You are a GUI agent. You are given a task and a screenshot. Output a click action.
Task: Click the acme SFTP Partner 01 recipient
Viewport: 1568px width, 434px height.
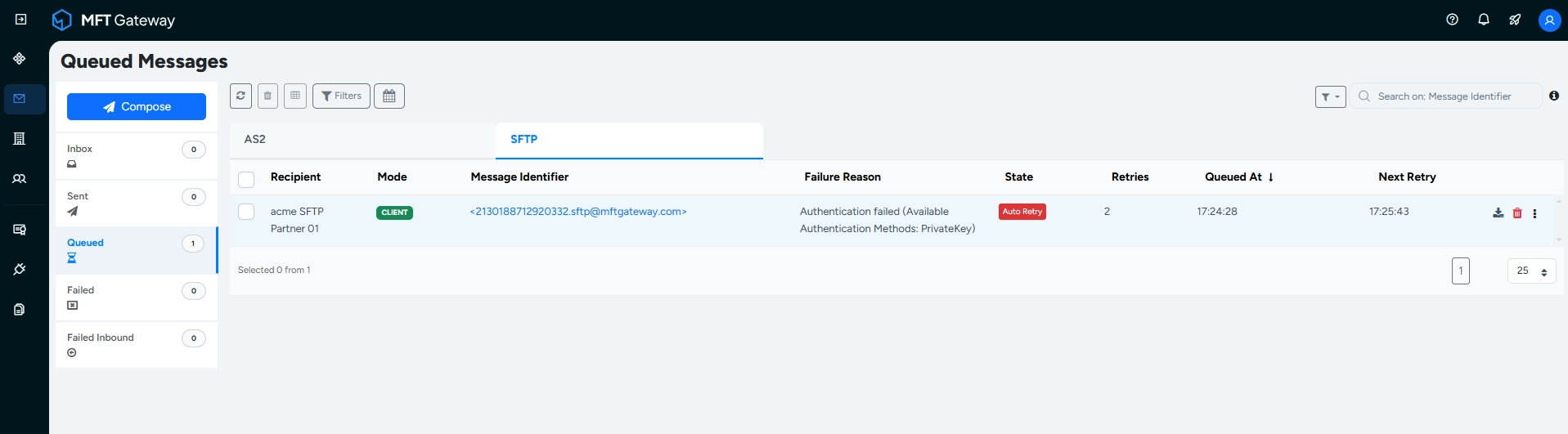click(x=297, y=220)
